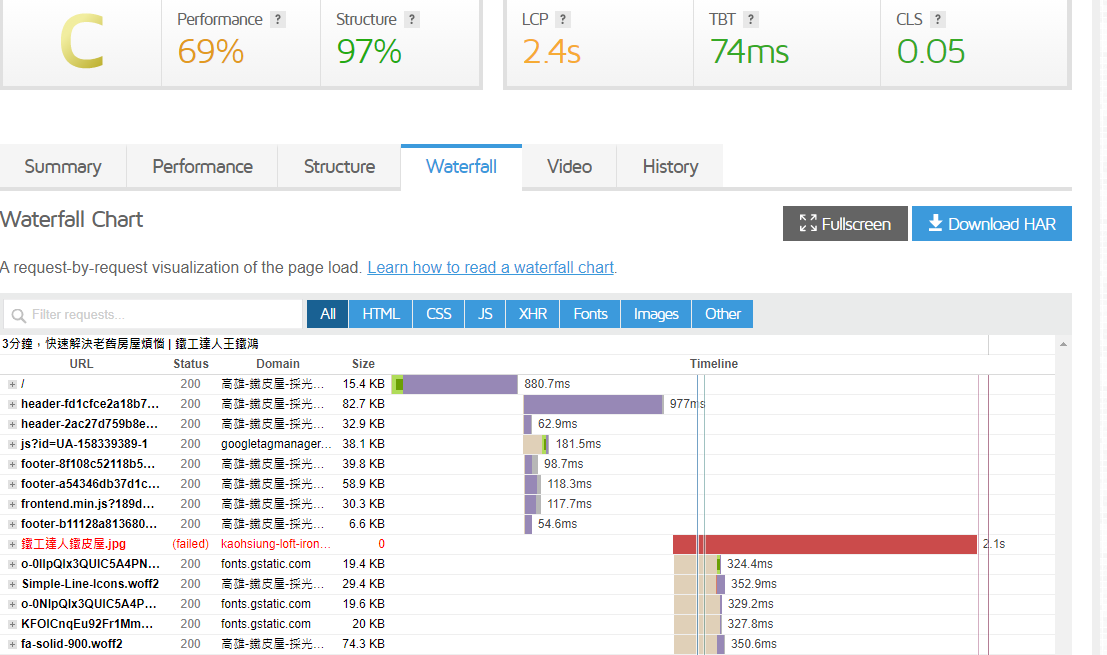1107x655 pixels.
Task: Expand the js?id=UA-158339389-1 request row
Action: pos(12,444)
